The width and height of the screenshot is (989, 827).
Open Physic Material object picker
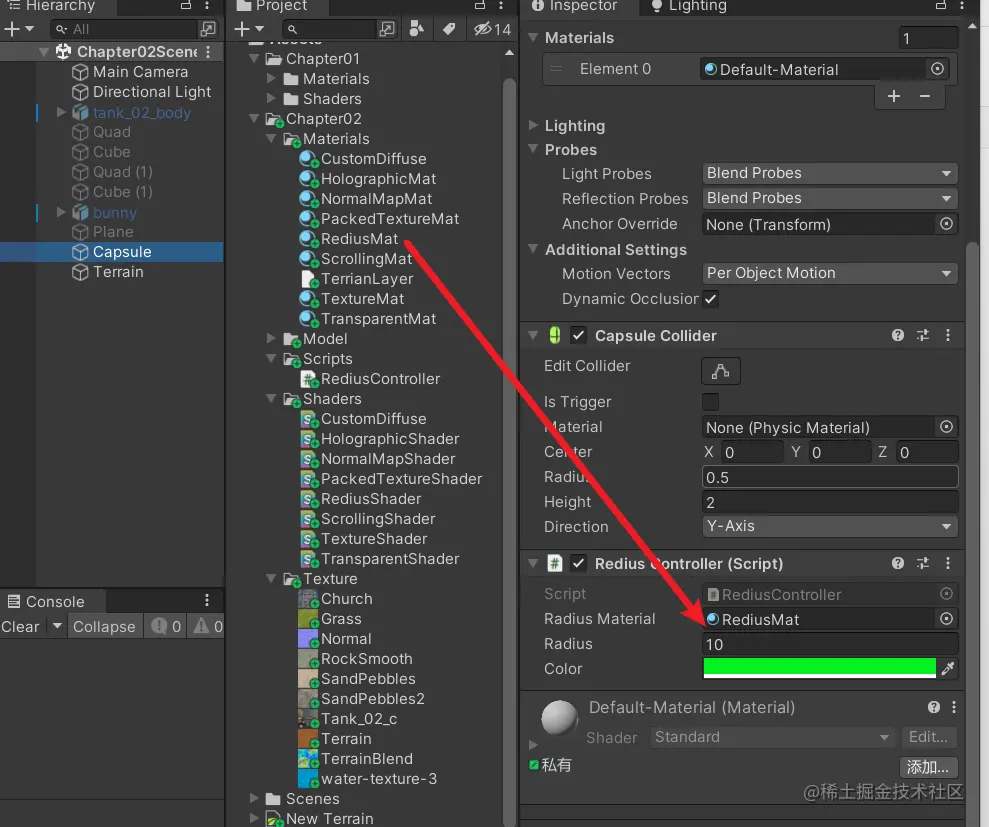point(946,427)
